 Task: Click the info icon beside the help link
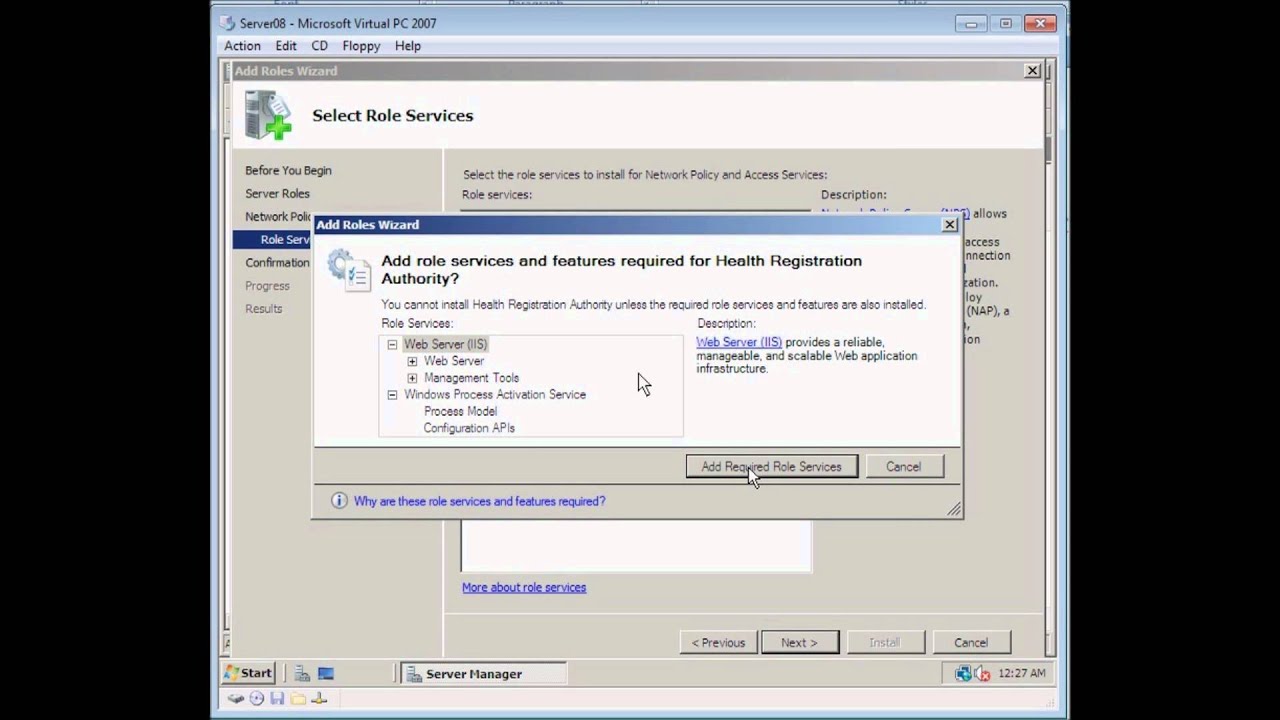point(339,501)
